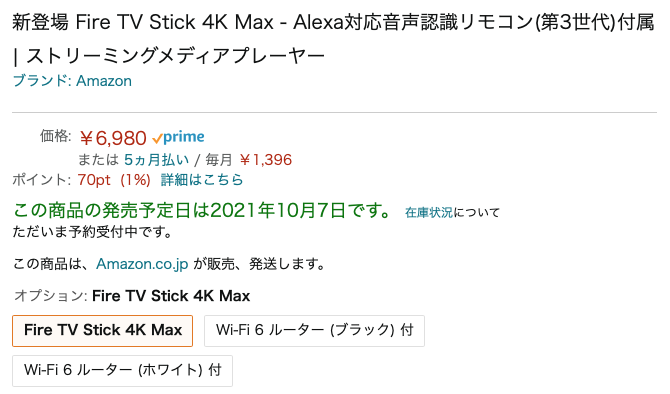Image resolution: width=670 pixels, height=394 pixels.
Task: Select the Fire TV Stick 4K Max option
Action: click(x=103, y=331)
